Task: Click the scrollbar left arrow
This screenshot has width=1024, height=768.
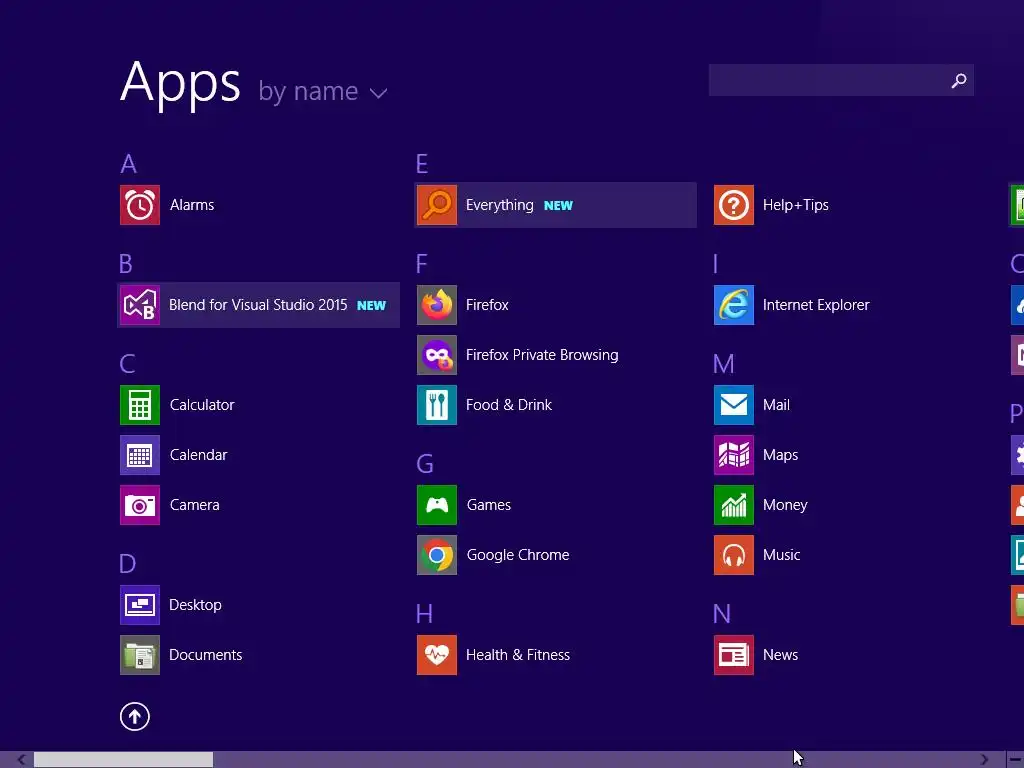Action: (21, 760)
